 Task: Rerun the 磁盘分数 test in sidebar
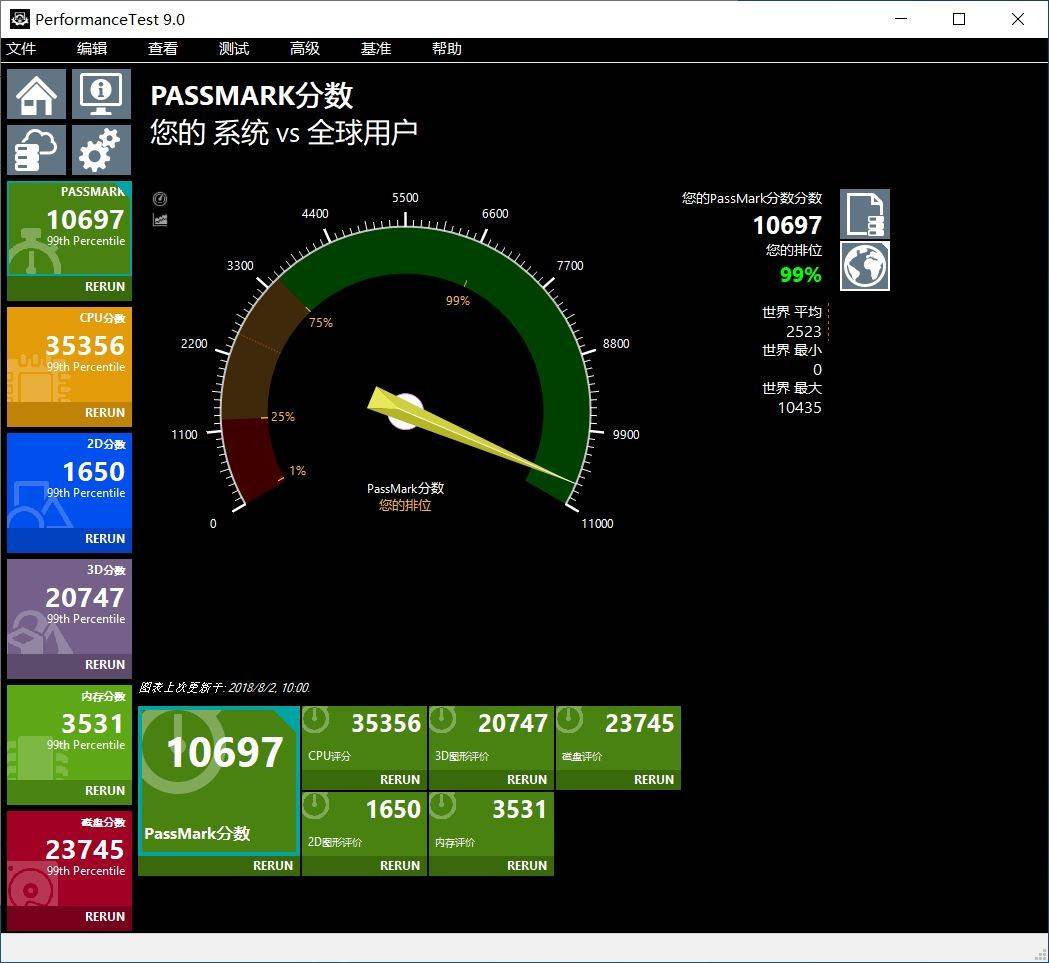pyautogui.click(x=104, y=916)
